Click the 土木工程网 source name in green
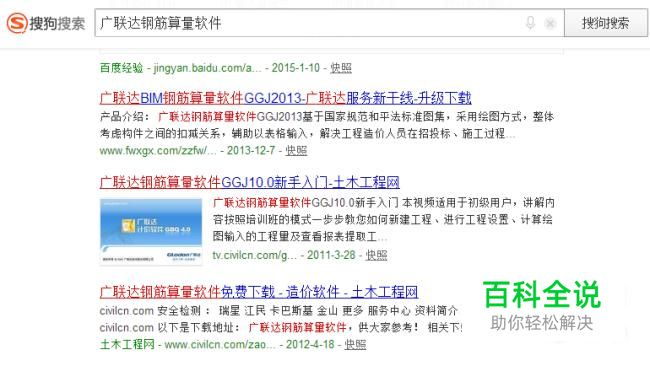The height and width of the screenshot is (366, 650). [127, 344]
